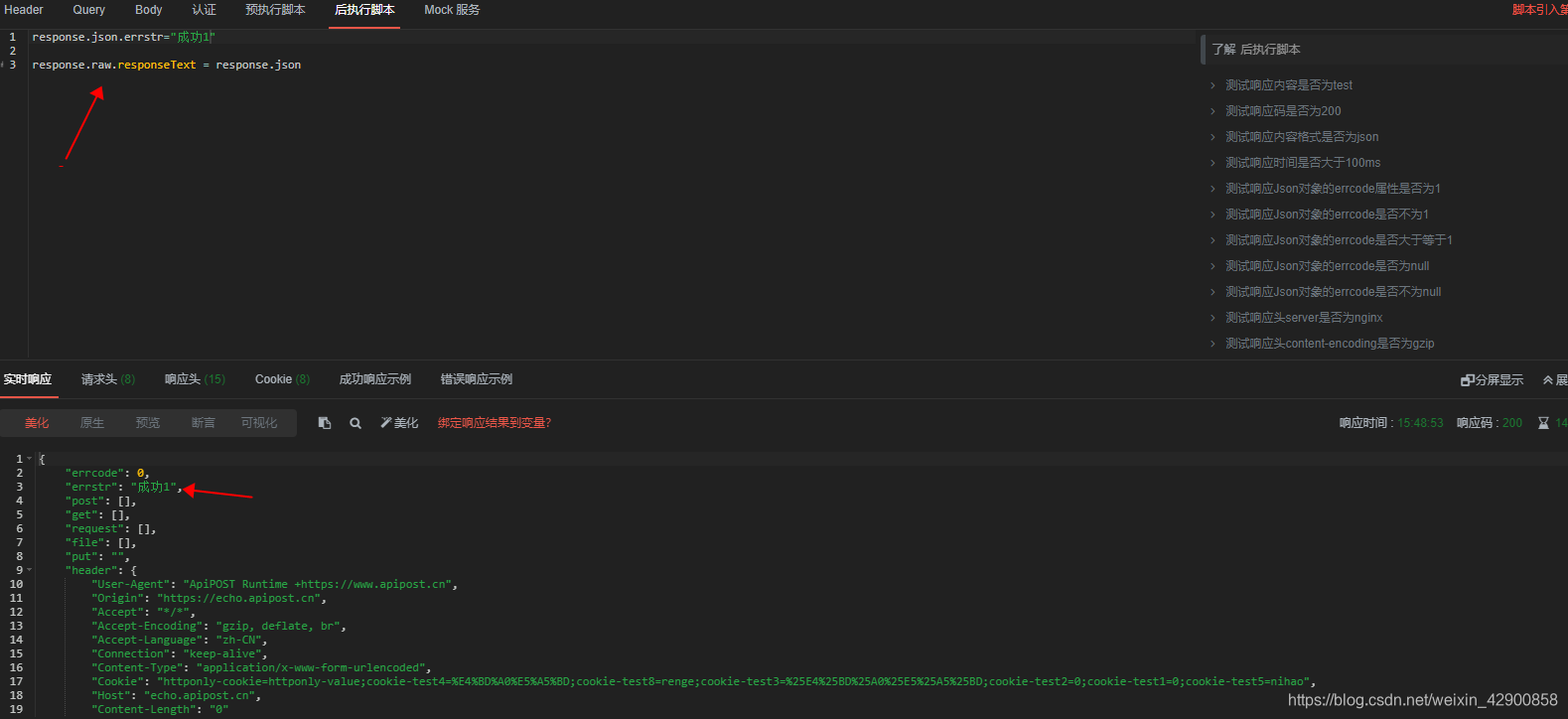1568x719 pixels.
Task: Switch to the Mock 服务 tab
Action: [452, 10]
